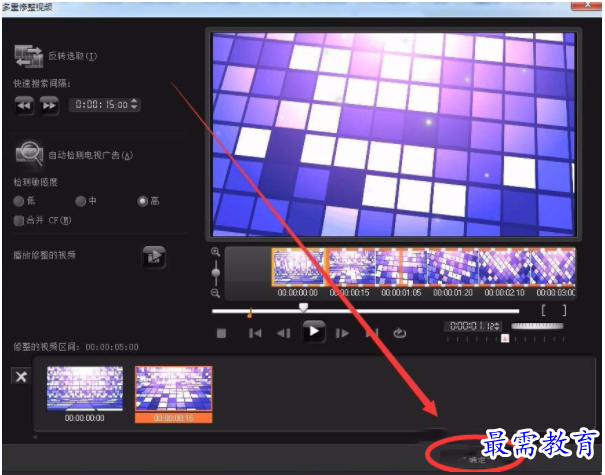Viewport: 605px width, 475px height.
Task: Click the 自动检测电视广告(A) label
Action: [90, 155]
